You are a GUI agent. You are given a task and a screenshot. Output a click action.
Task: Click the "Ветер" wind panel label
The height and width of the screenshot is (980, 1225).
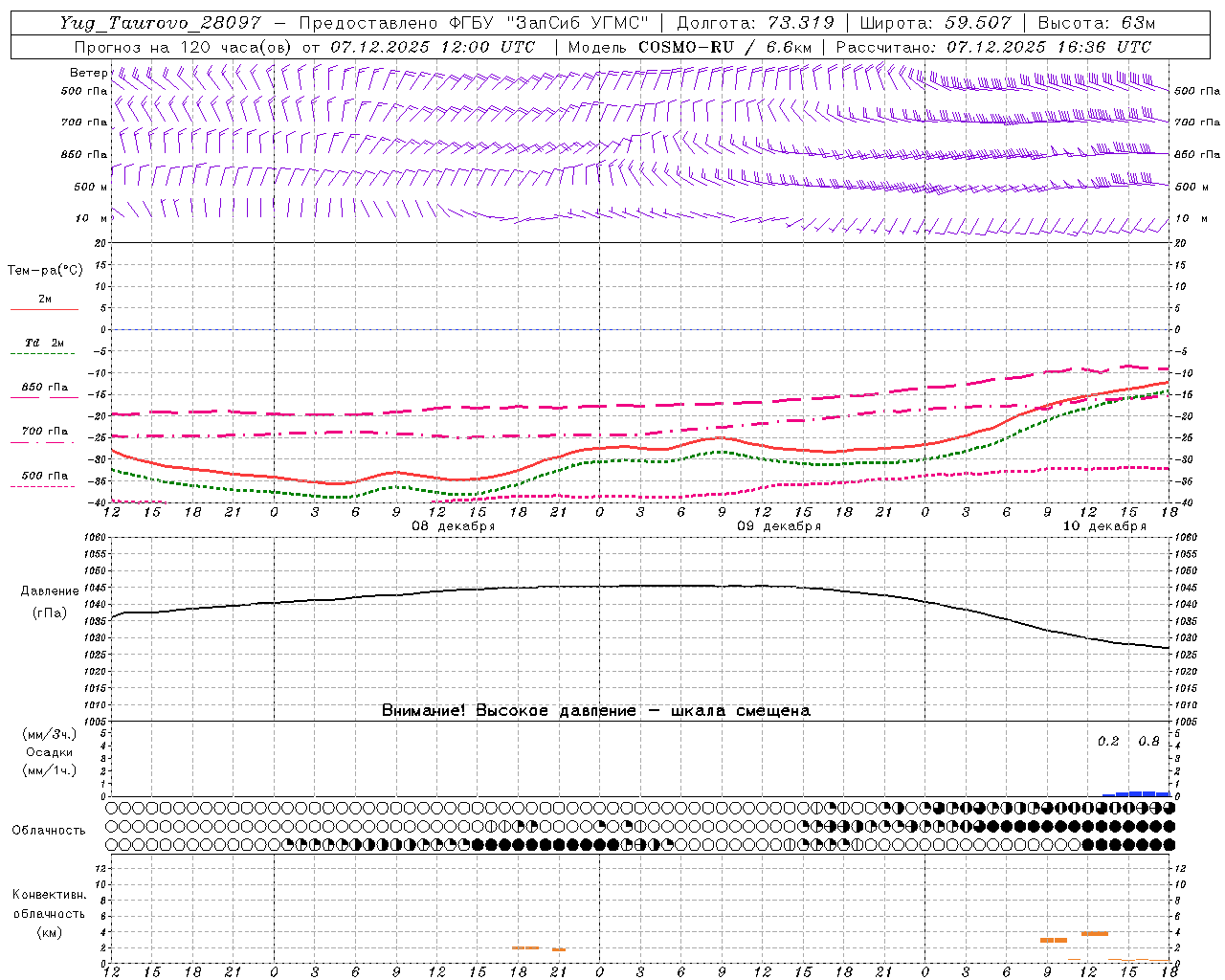tap(88, 73)
